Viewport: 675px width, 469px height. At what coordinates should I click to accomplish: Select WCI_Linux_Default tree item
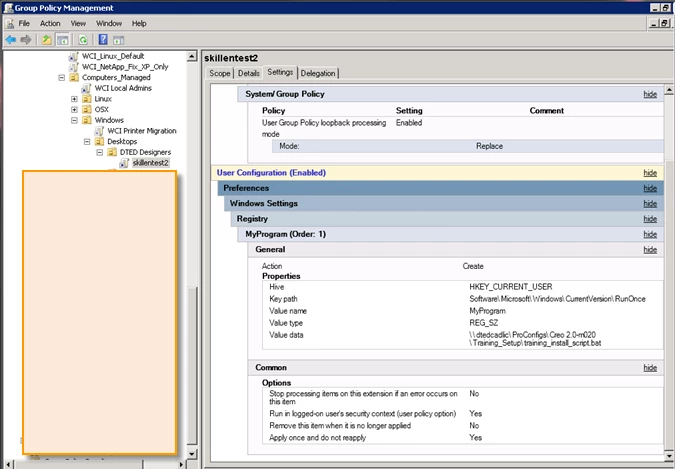click(113, 56)
